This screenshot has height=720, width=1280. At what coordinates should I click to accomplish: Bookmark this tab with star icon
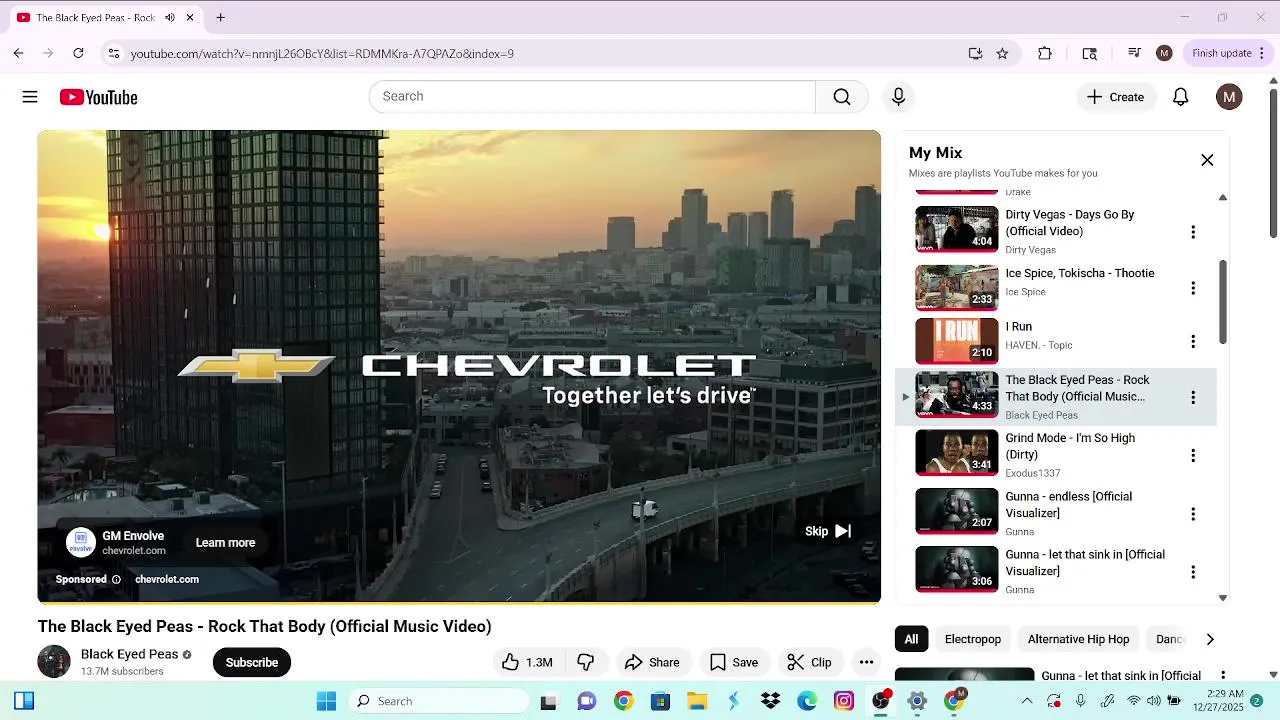click(x=1002, y=54)
